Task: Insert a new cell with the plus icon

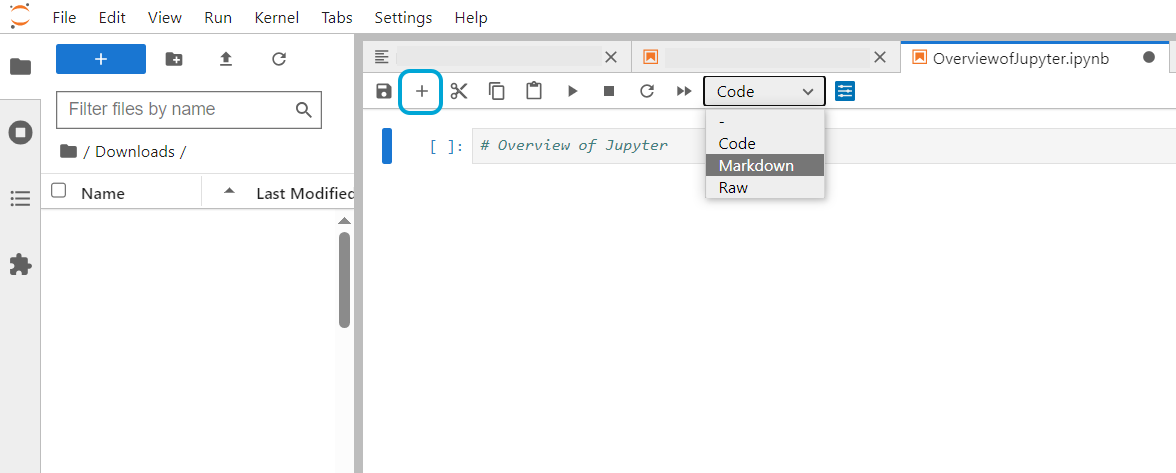Action: (421, 91)
